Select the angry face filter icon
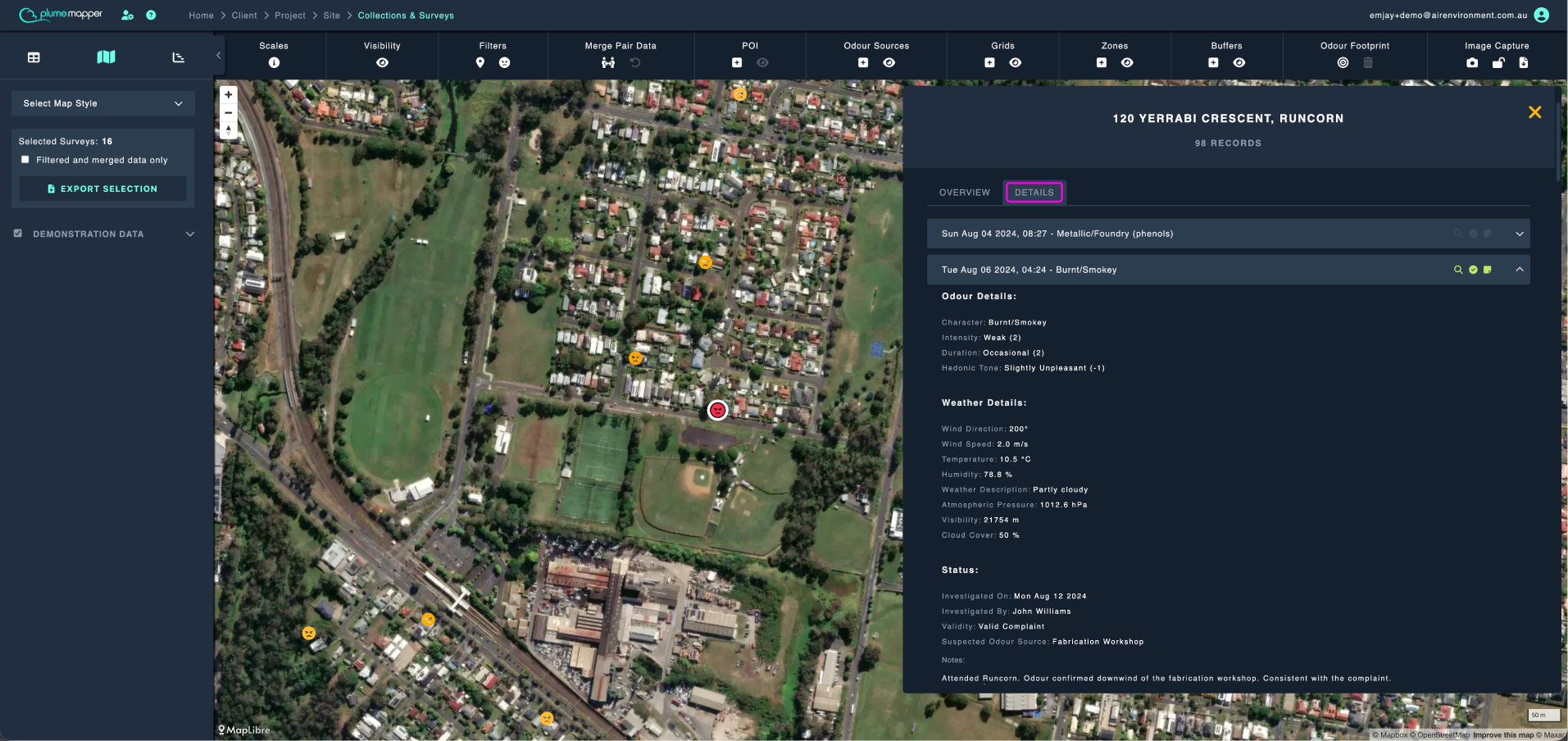Viewport: 1568px width, 741px height. click(505, 62)
